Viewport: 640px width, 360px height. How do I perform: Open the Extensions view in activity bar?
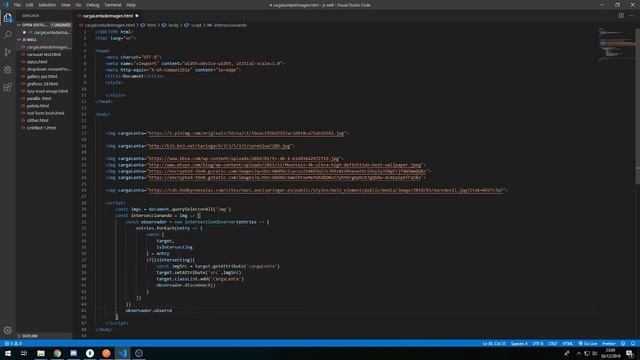click(7, 87)
